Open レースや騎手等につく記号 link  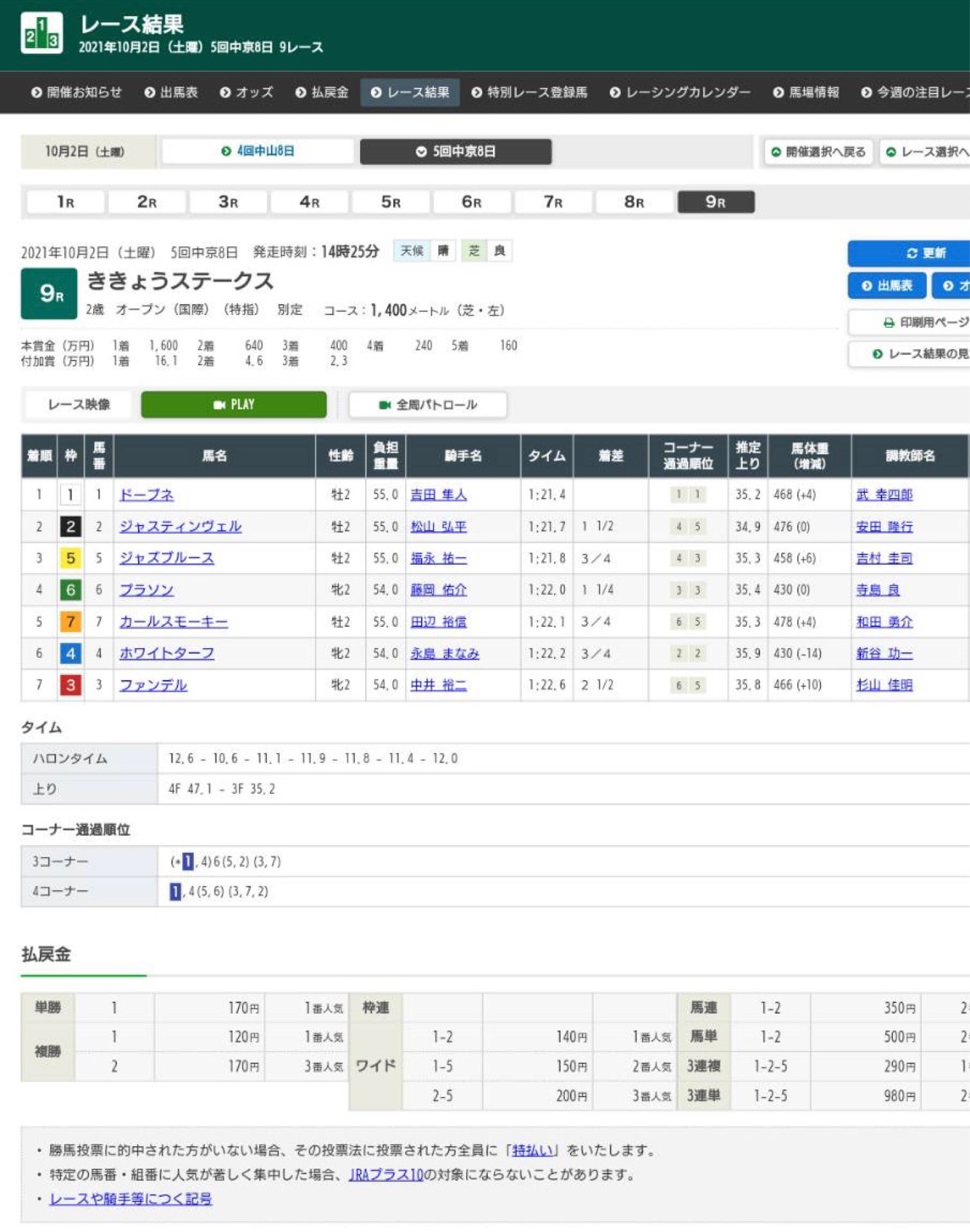pos(131,1199)
